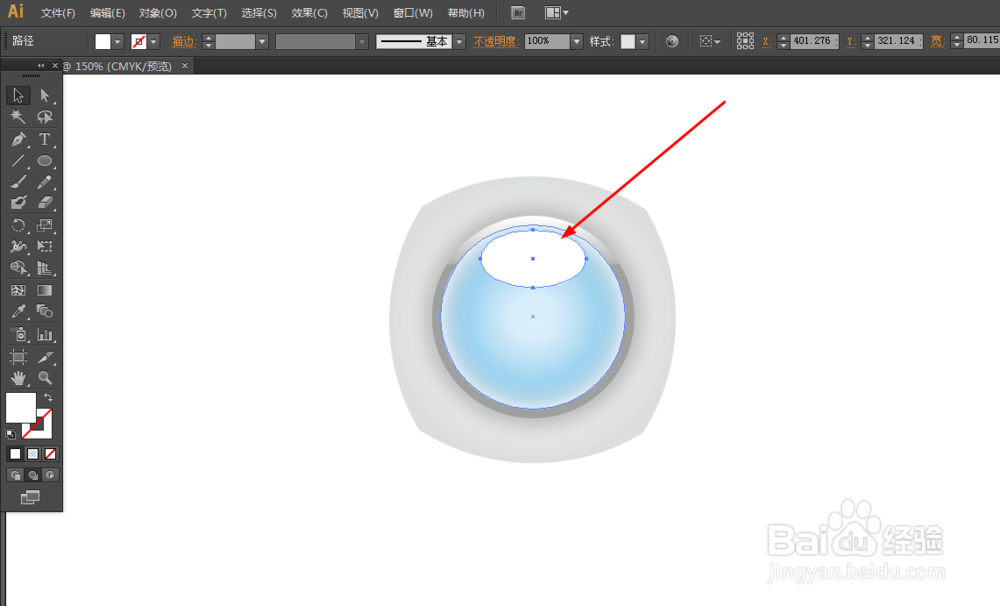Viewport: 1000px width, 606px height.
Task: Enable Draw Normal mode
Action: (x=15, y=475)
